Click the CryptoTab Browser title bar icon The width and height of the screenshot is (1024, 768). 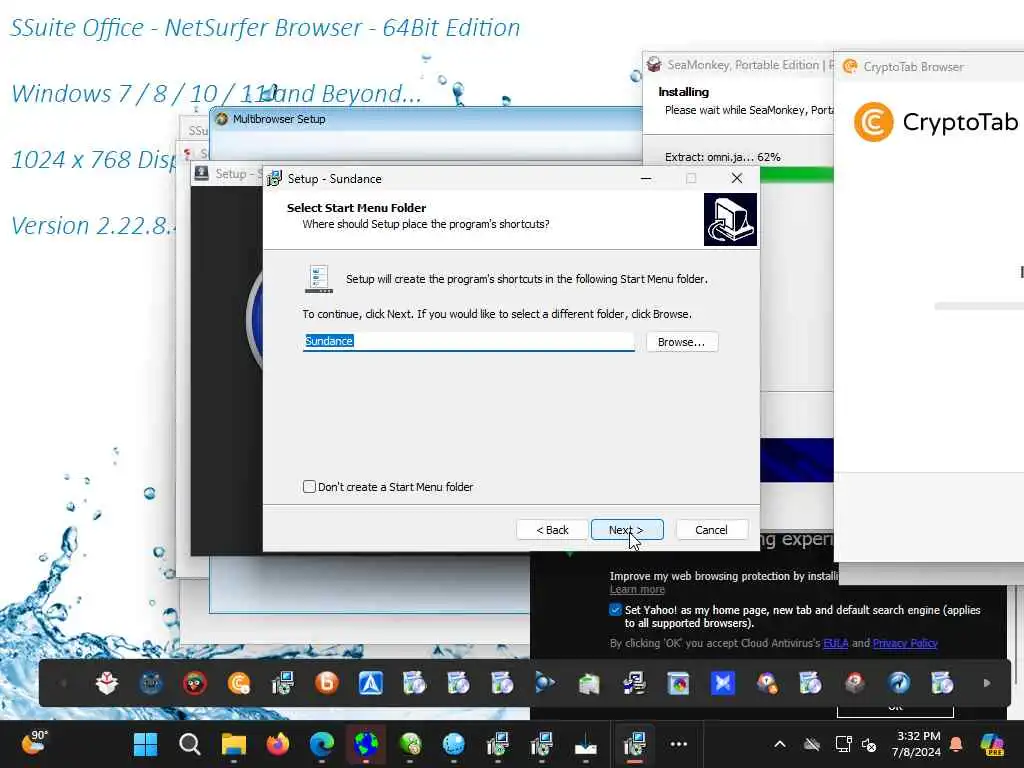click(x=850, y=66)
